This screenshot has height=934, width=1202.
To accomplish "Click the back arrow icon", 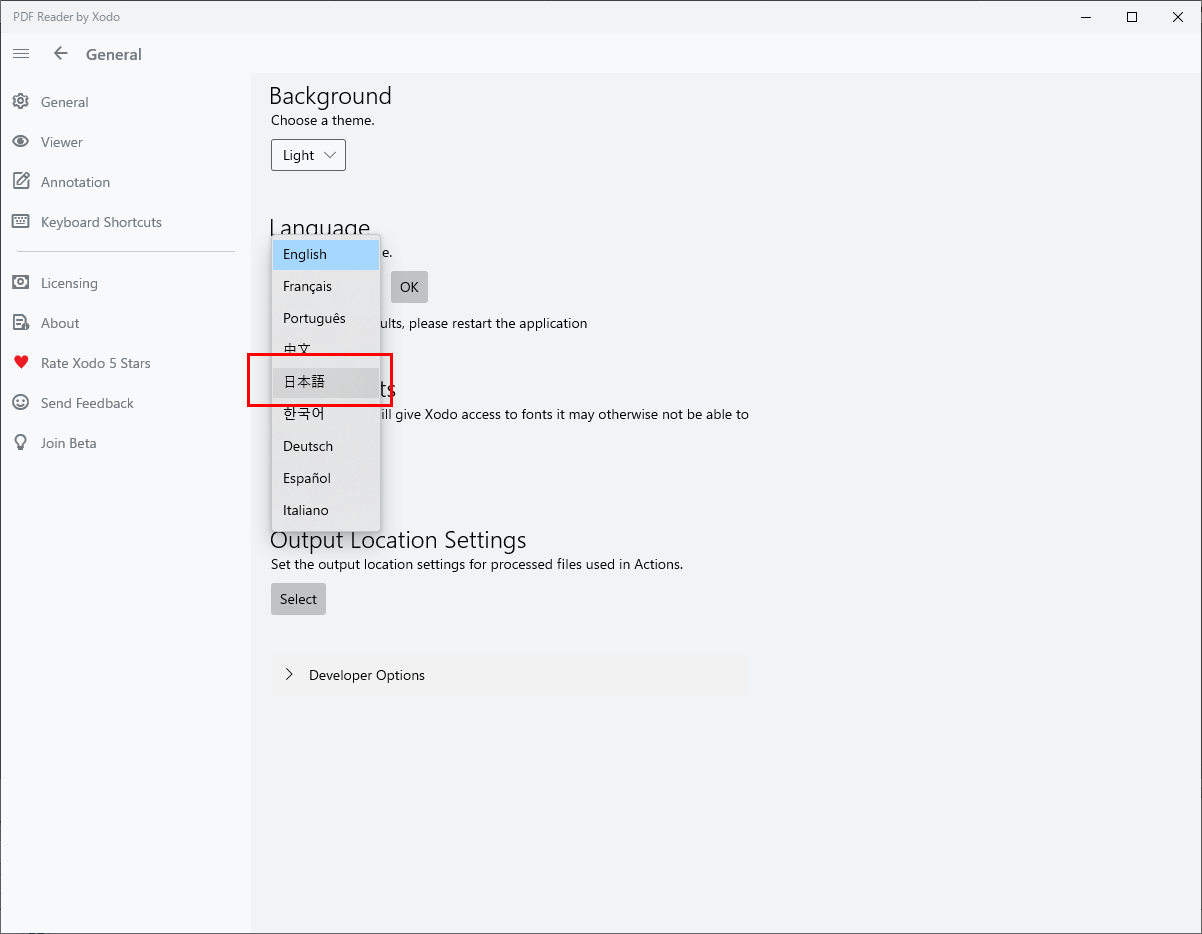I will 61,54.
